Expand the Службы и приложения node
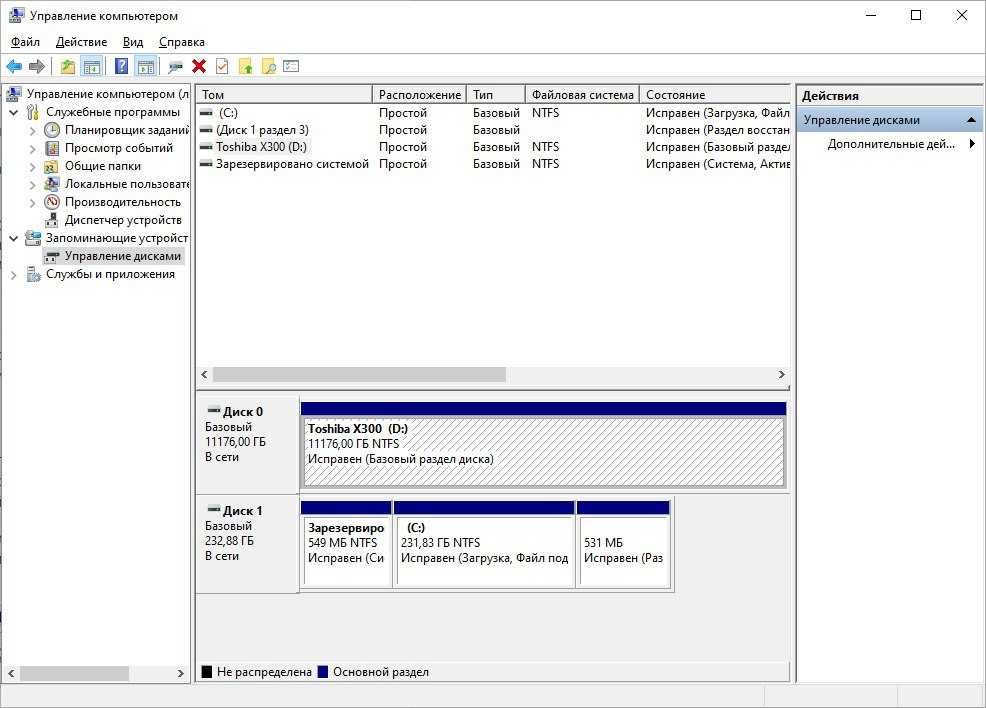The height and width of the screenshot is (708, 986). tap(14, 274)
